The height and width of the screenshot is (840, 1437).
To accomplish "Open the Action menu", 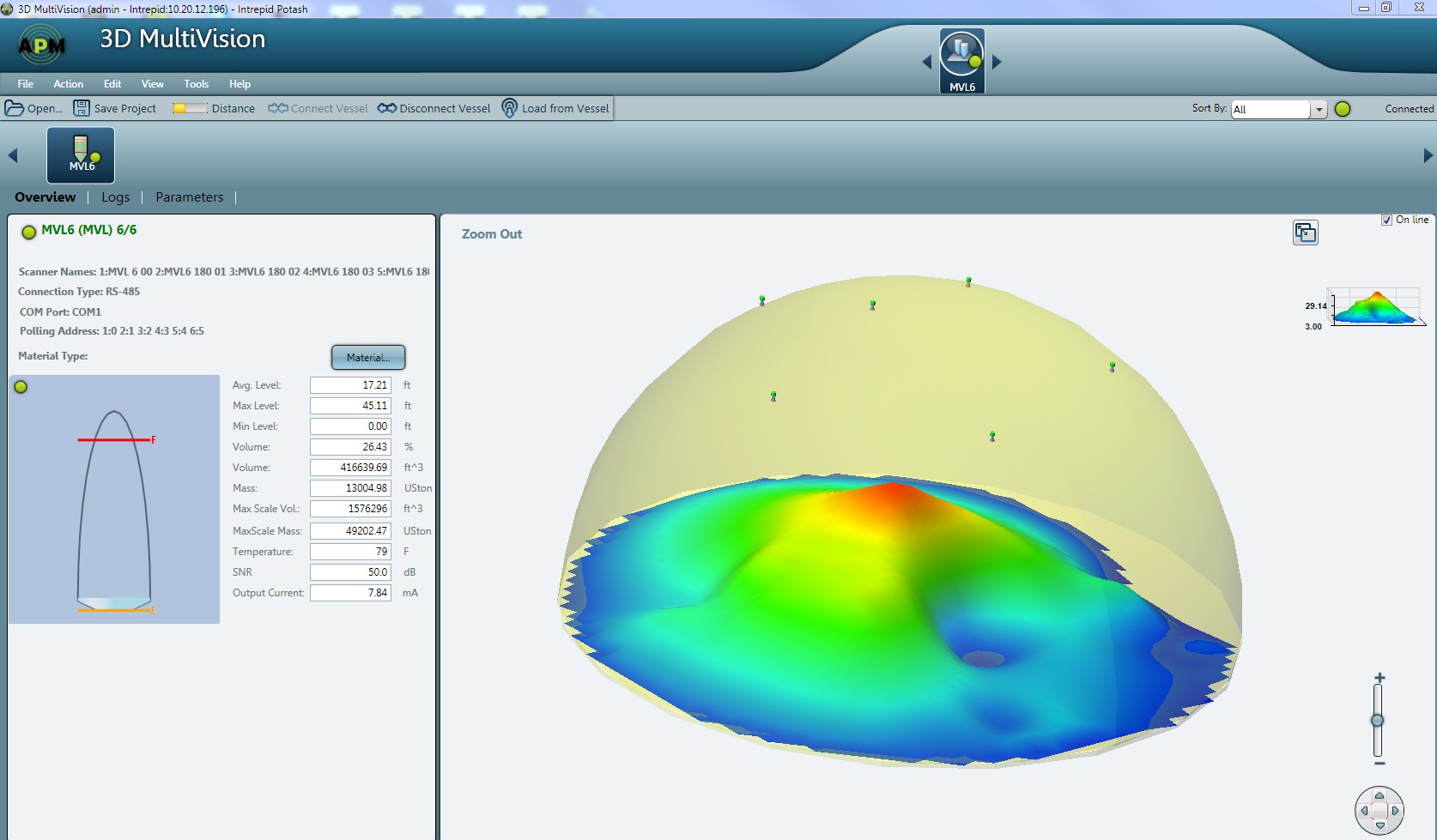I will click(x=69, y=84).
